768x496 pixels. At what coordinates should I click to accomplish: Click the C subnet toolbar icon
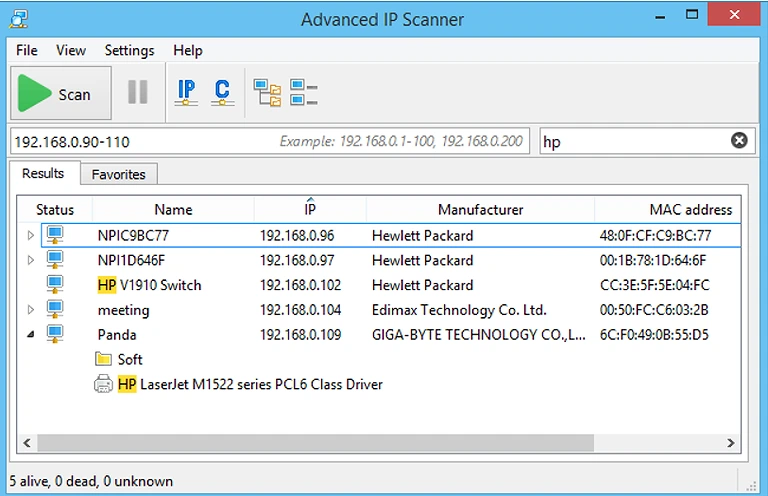(222, 93)
